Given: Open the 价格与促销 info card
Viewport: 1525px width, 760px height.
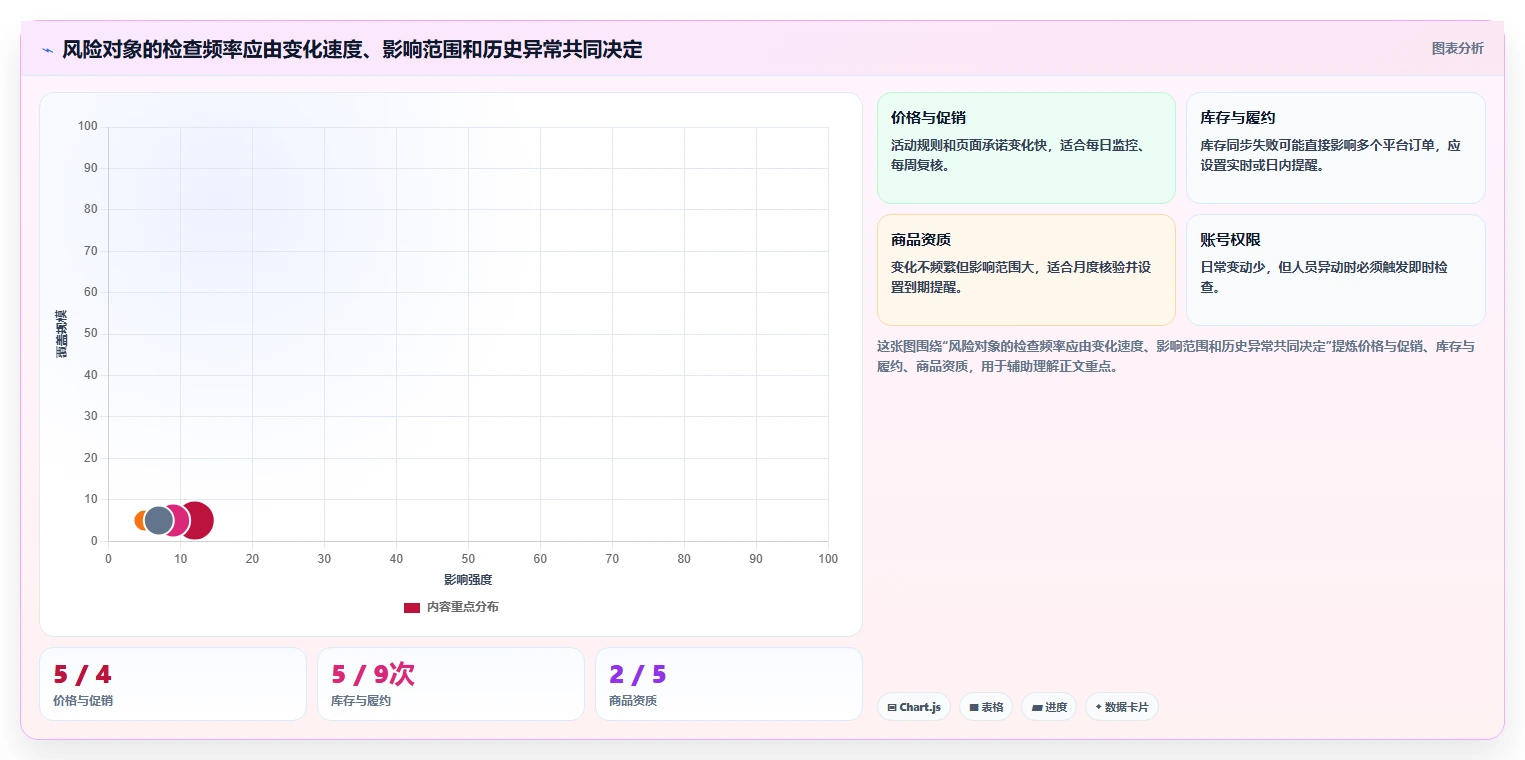Looking at the screenshot, I should [1026, 148].
